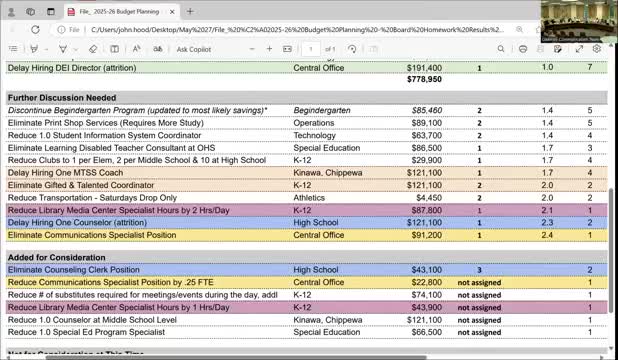The image size is (618, 360).
Task: Select "Reduce 1.0 Counselor at Middle School Level"
Action: [92, 320]
